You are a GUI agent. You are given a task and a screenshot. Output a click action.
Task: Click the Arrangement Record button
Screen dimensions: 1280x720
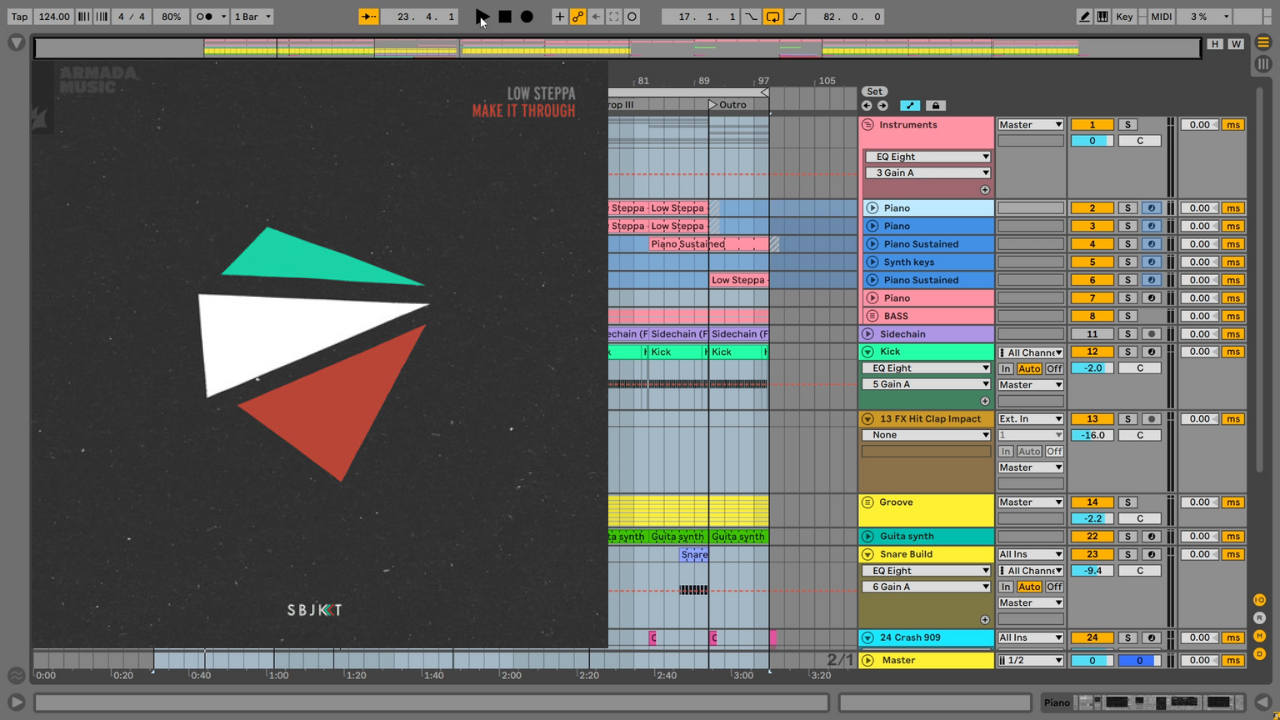[527, 17]
